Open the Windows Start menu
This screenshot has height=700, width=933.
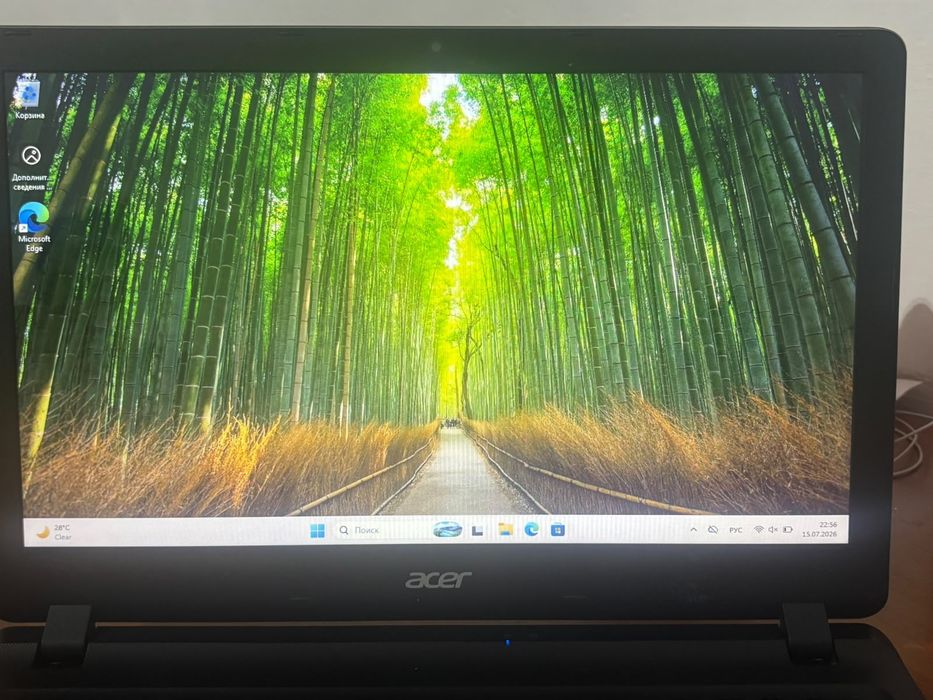click(318, 530)
